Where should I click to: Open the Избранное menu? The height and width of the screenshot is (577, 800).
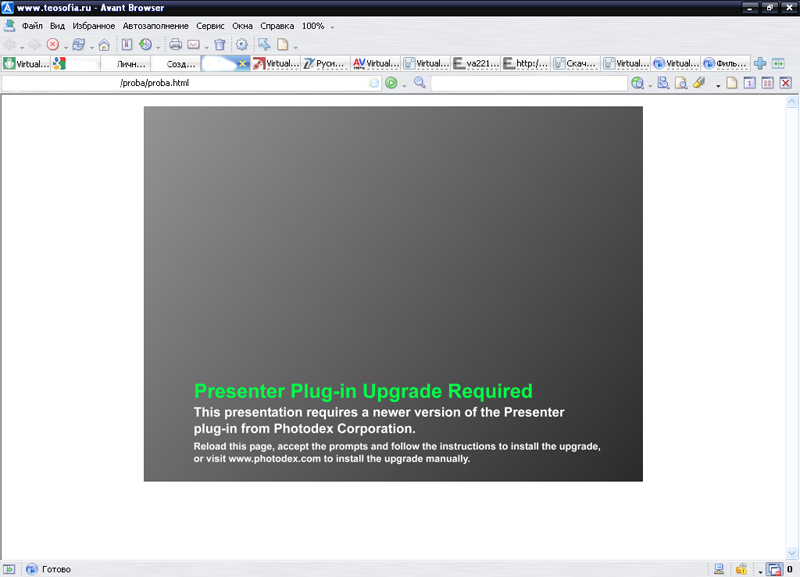(93, 26)
